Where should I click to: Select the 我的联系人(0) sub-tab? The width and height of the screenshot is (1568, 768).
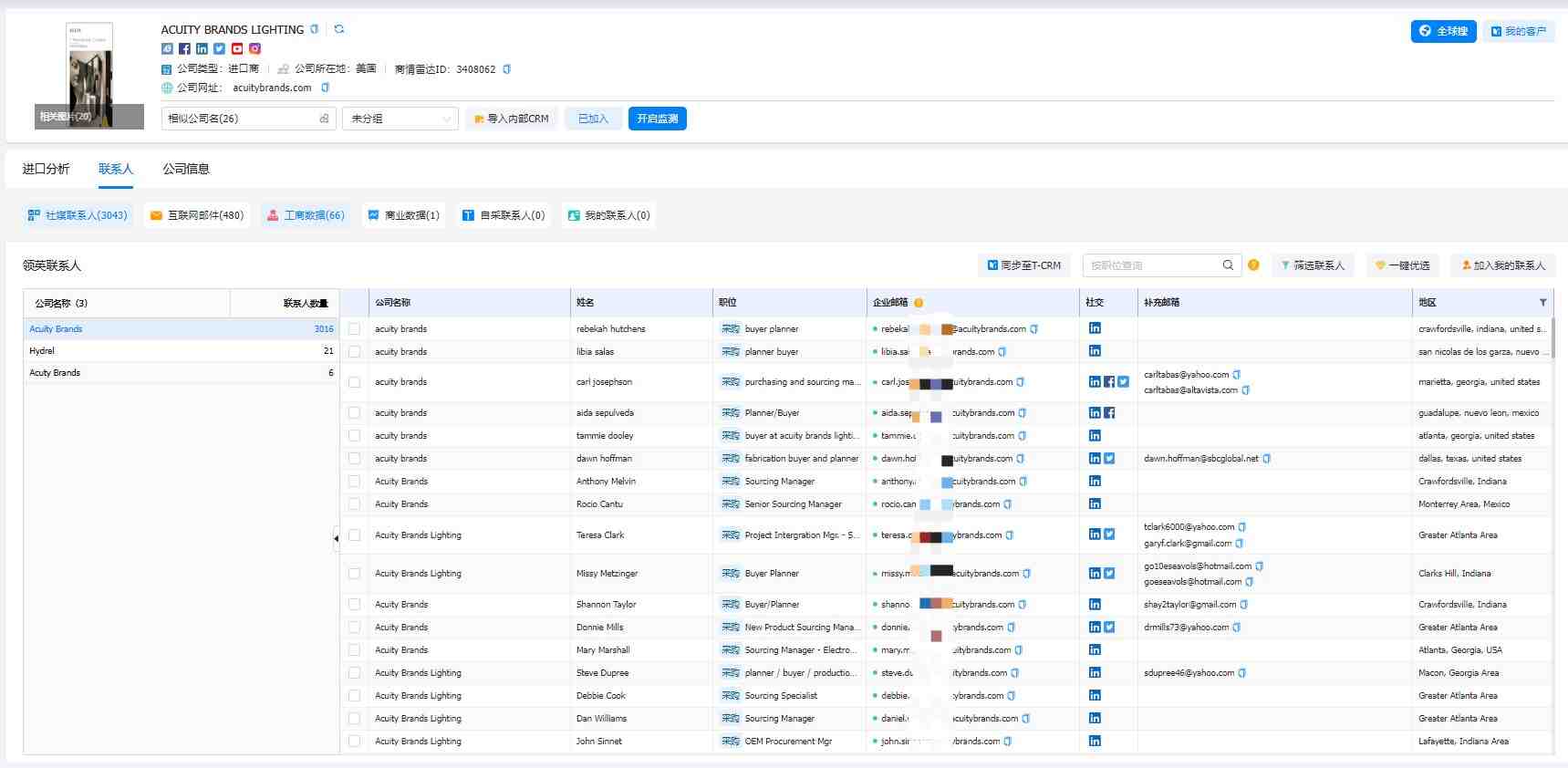(608, 215)
